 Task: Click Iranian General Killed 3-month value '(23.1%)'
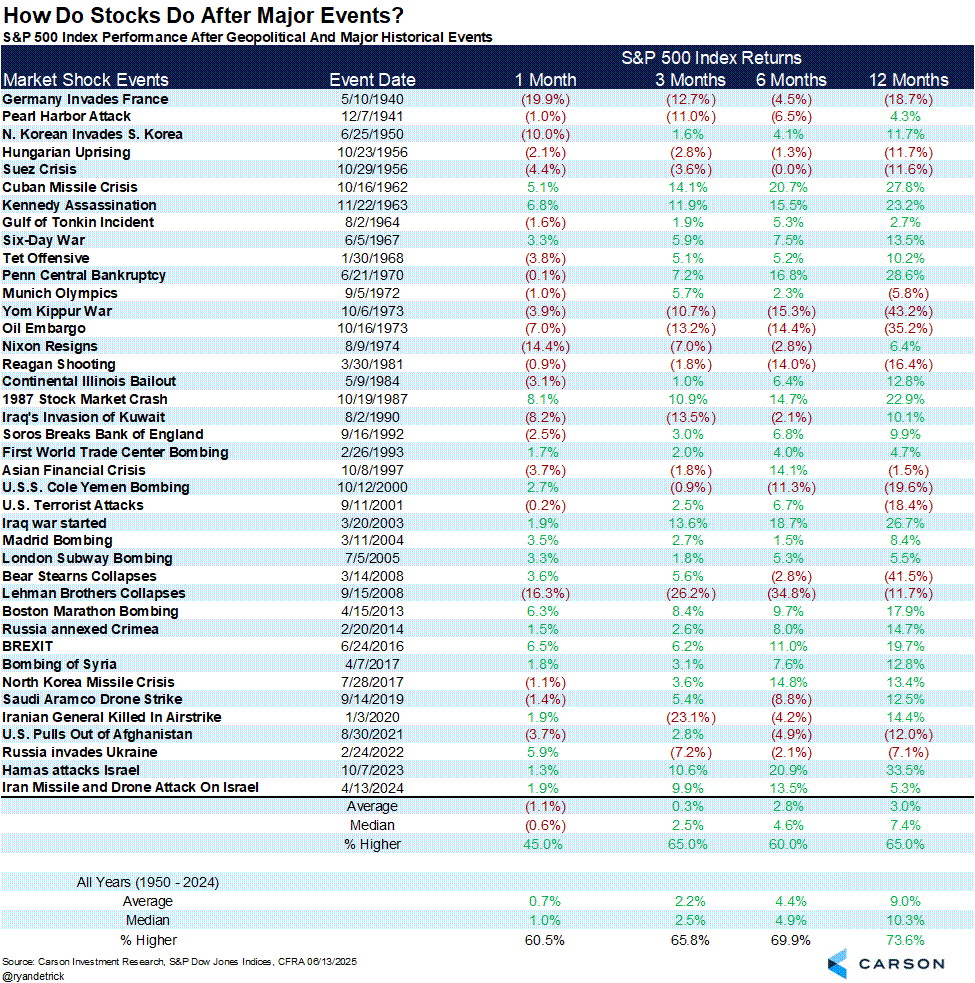point(690,717)
